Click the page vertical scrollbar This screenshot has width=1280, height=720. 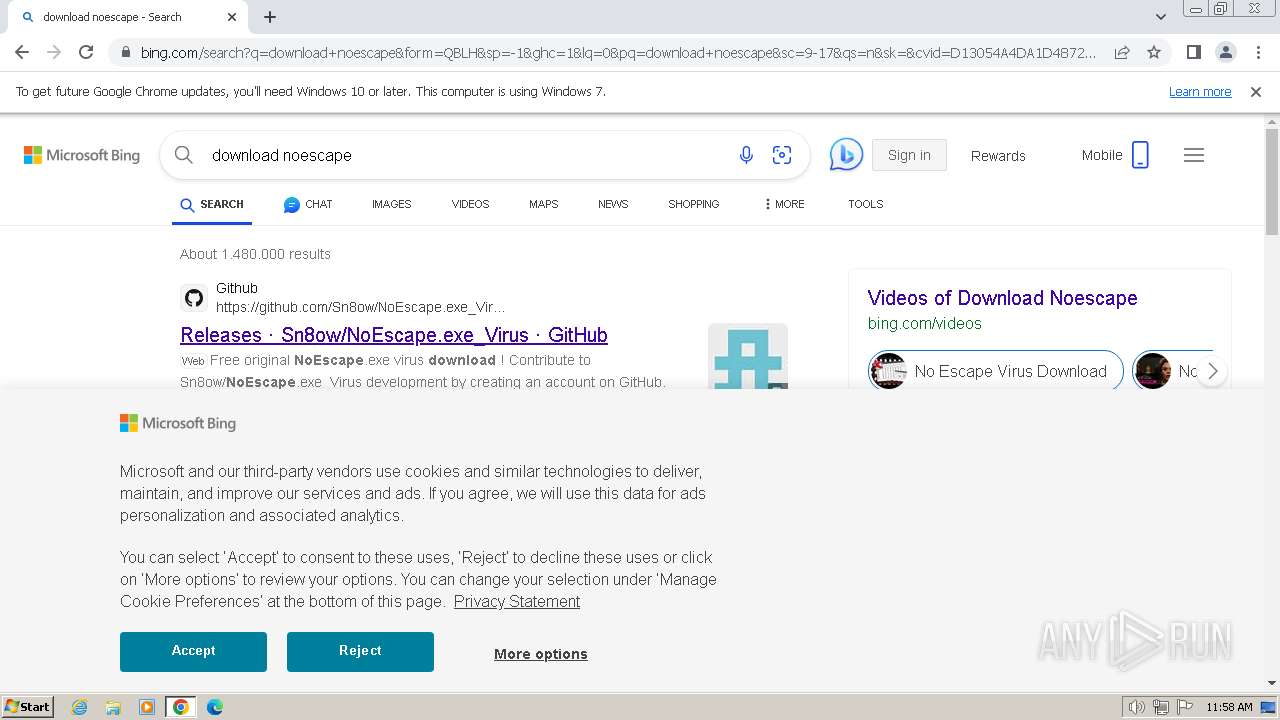pos(1272,182)
